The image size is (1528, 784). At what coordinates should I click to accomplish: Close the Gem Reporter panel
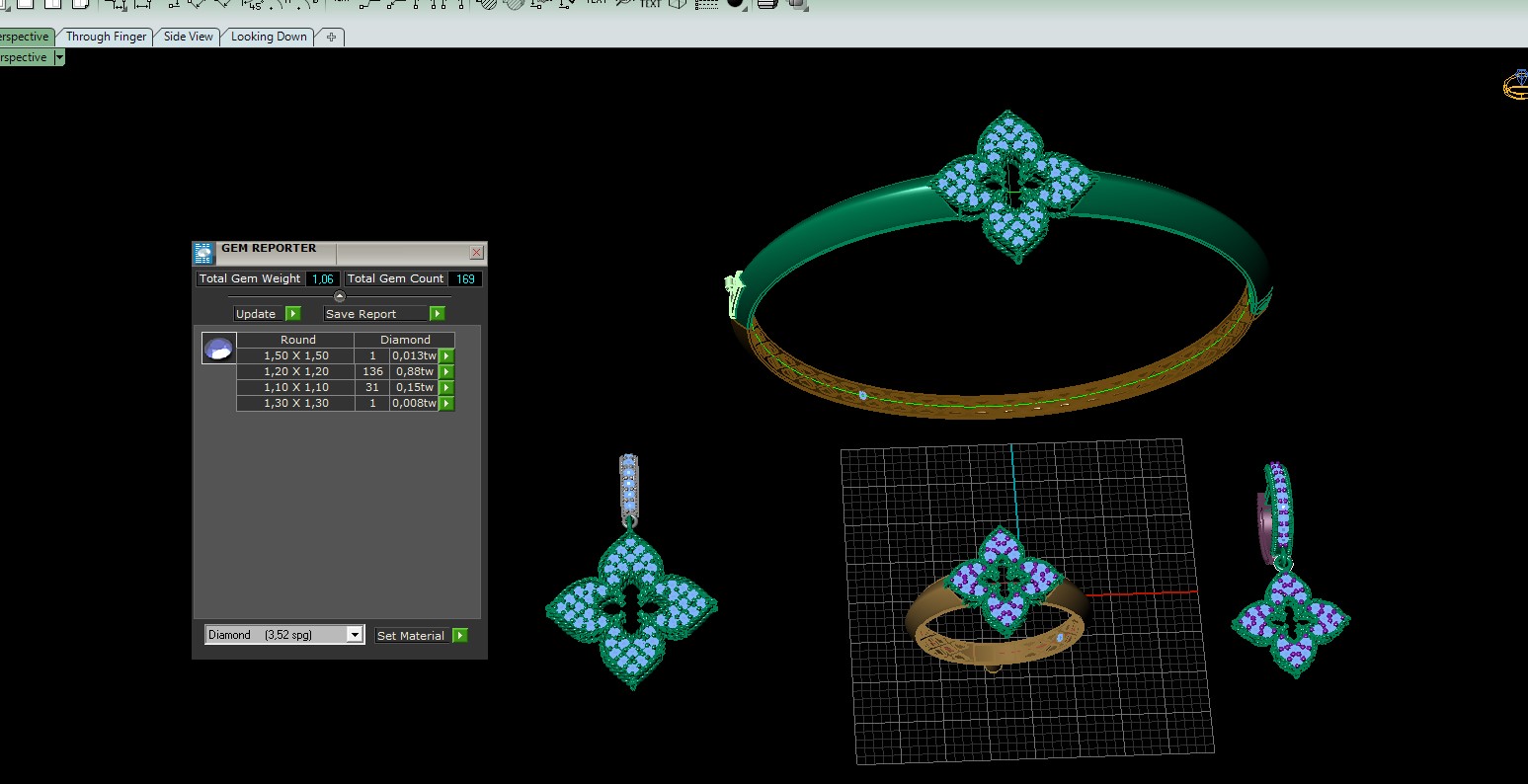(x=476, y=252)
